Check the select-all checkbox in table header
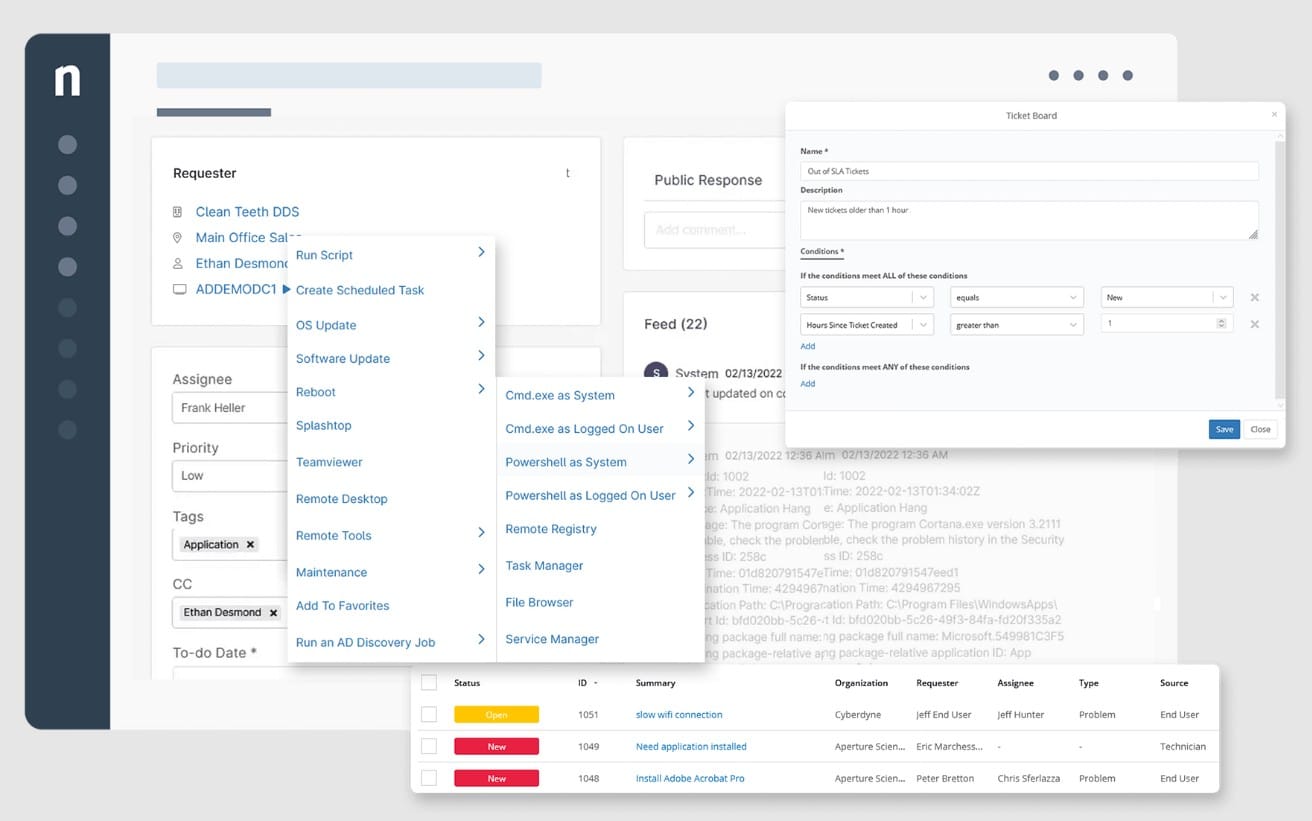The image size is (1312, 821). 429,683
